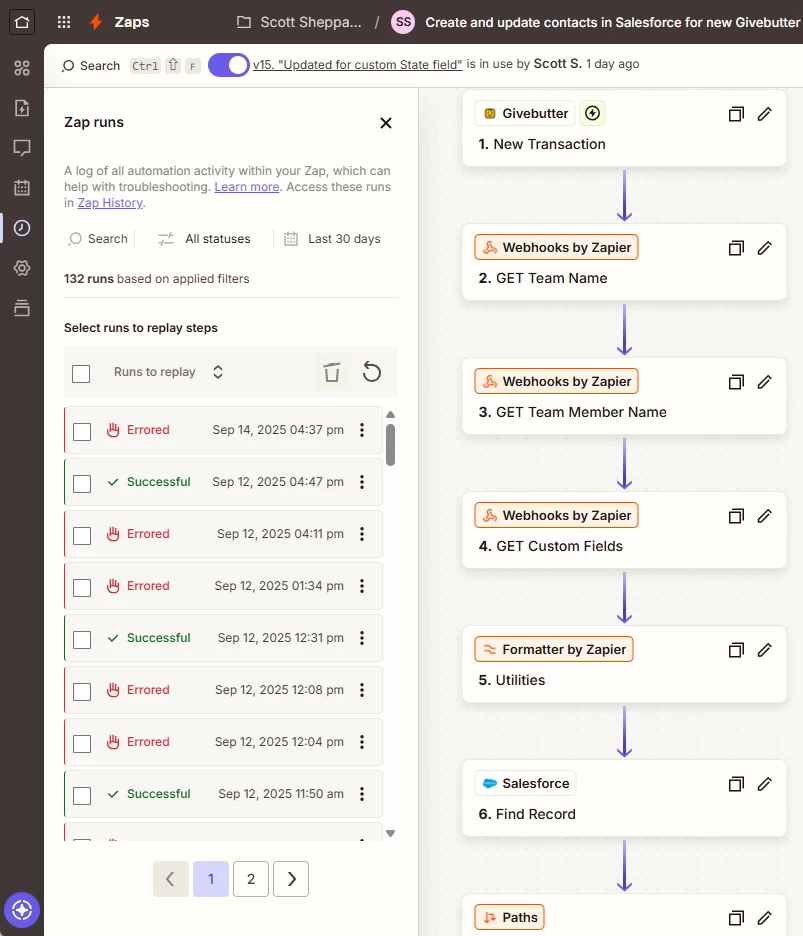Replay the selected runs with the circular arrow icon
Image resolution: width=803 pixels, height=936 pixels.
click(x=372, y=372)
